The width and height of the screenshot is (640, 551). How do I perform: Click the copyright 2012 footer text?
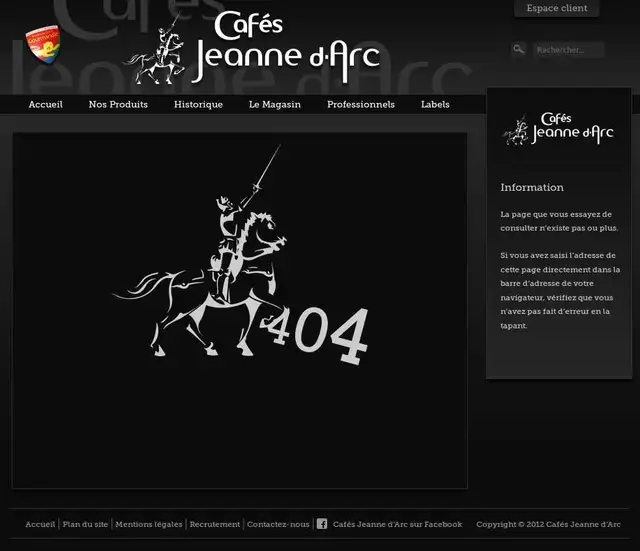point(548,524)
